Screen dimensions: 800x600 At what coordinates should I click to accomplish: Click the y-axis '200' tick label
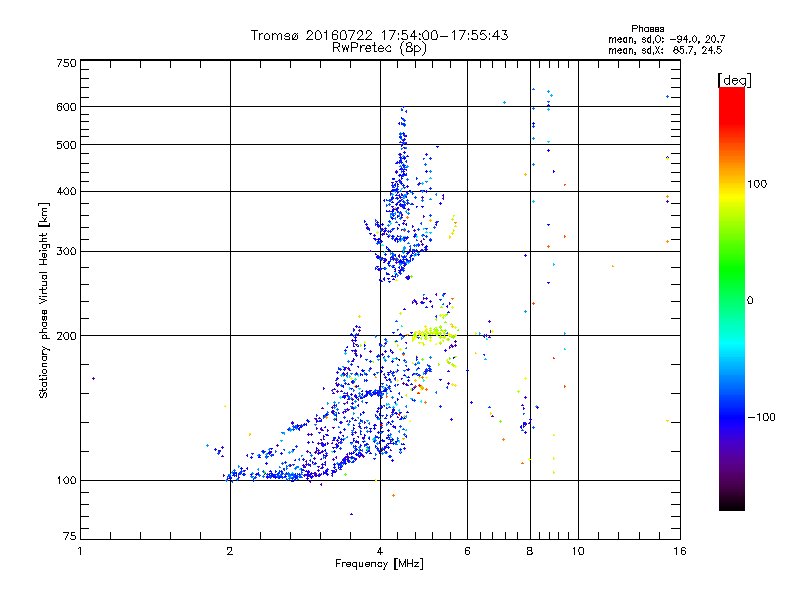tap(66, 336)
